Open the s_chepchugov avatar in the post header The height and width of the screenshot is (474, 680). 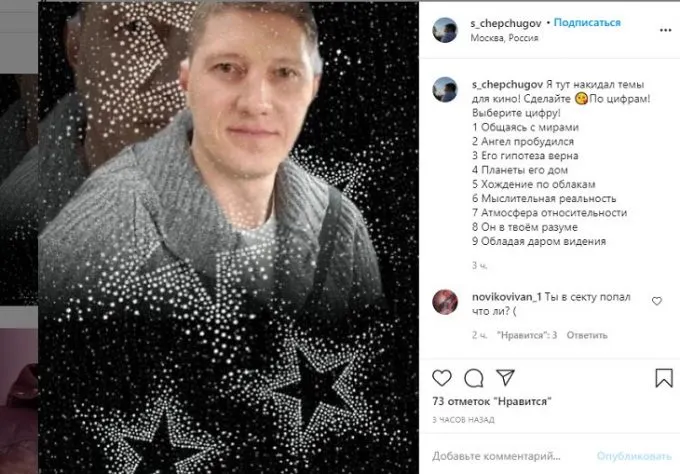click(445, 30)
